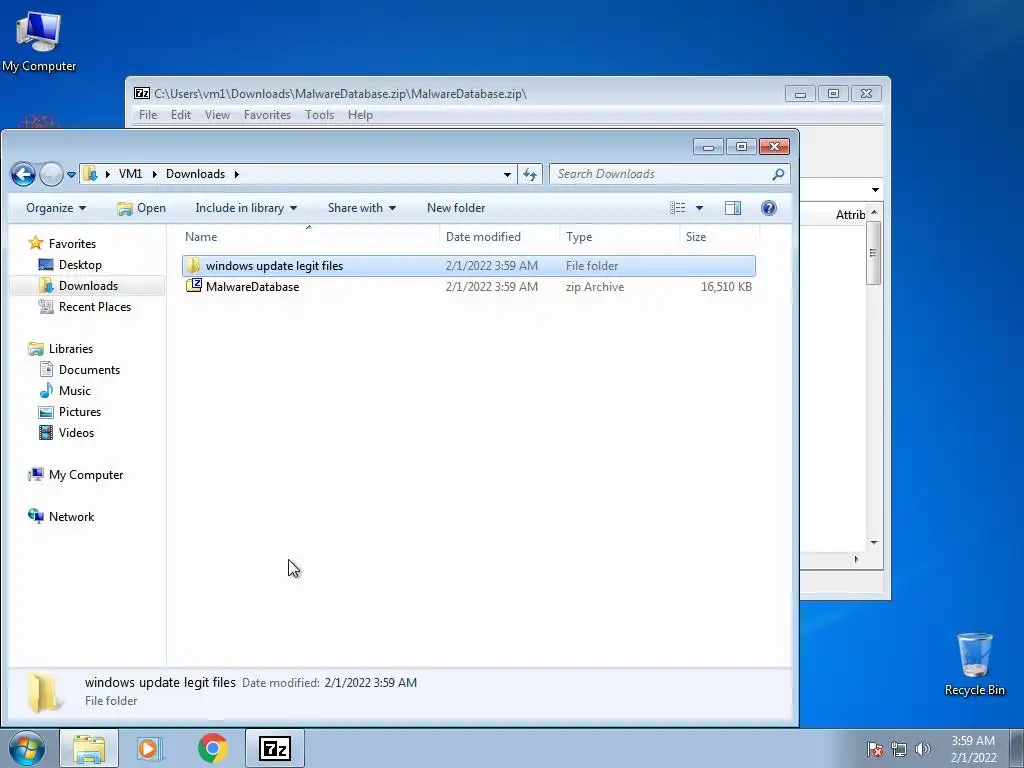Select Downloads in the navigation pane
Viewport: 1024px width, 768px height.
point(88,285)
